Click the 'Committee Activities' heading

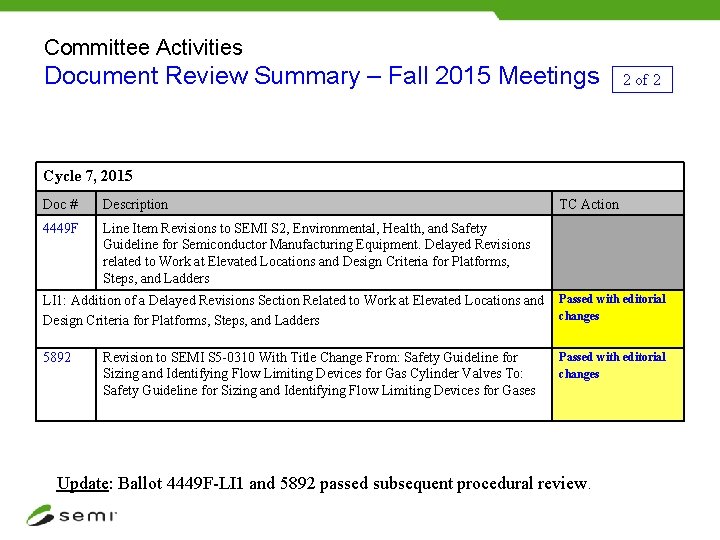coord(143,47)
